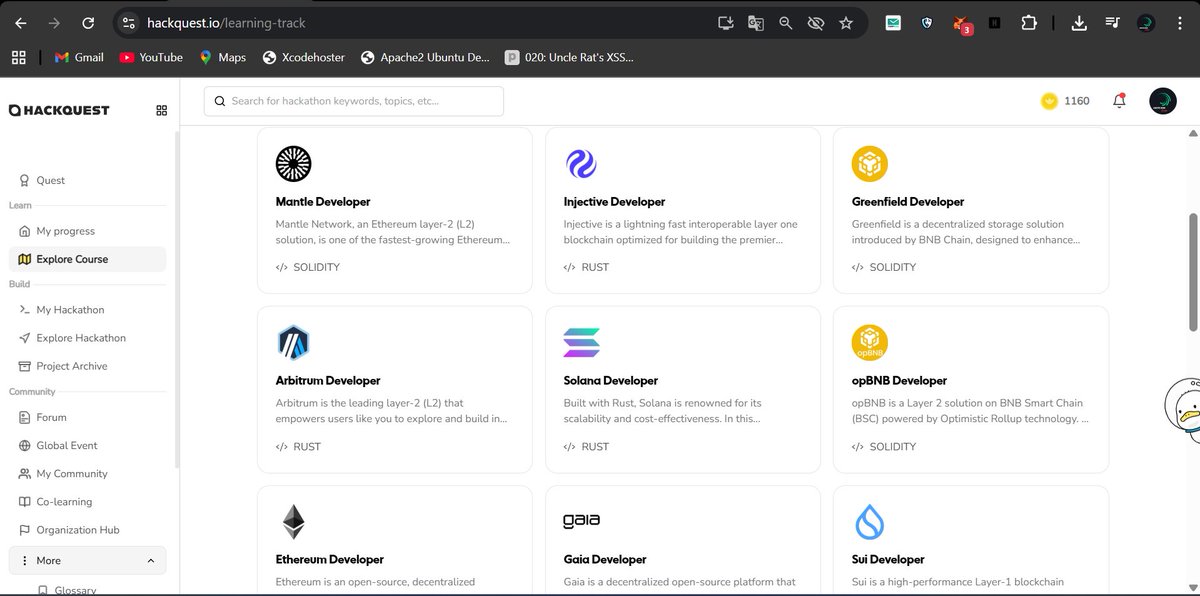Click the HackQuest logo
Image resolution: width=1200 pixels, height=596 pixels.
[x=58, y=110]
